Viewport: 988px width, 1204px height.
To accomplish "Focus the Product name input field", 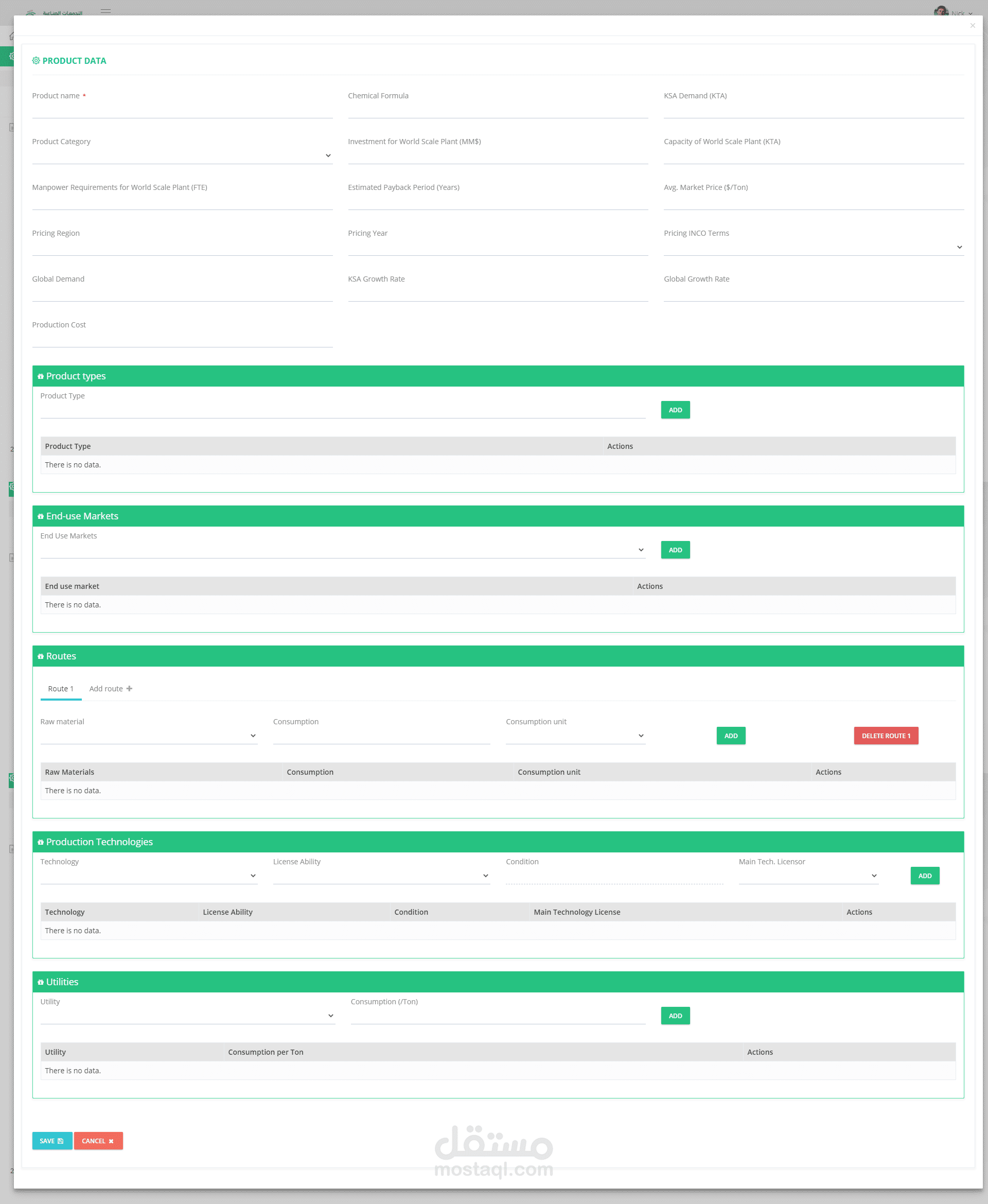I will click(x=182, y=110).
